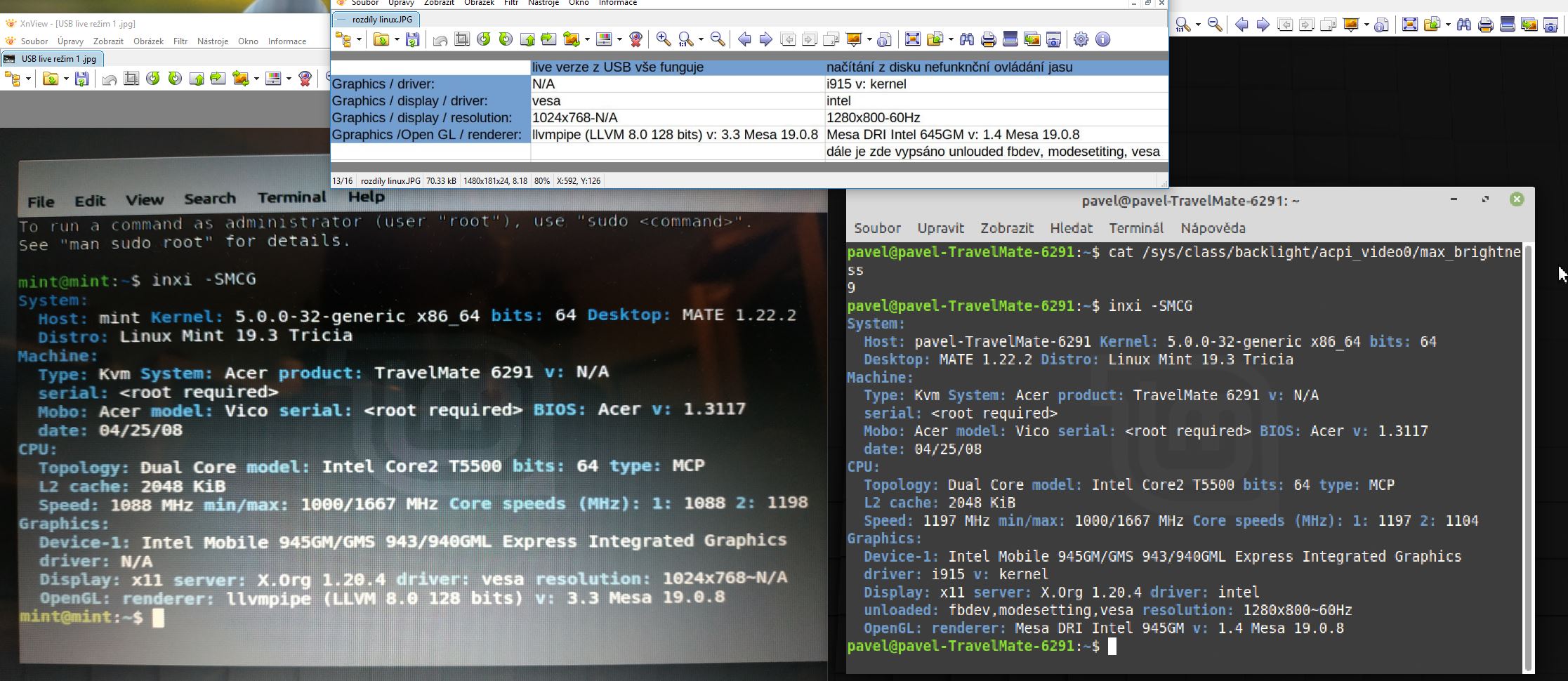Expand browser tree dropdown arrow in rozdíly linux.JPG toolbar

coord(359,39)
